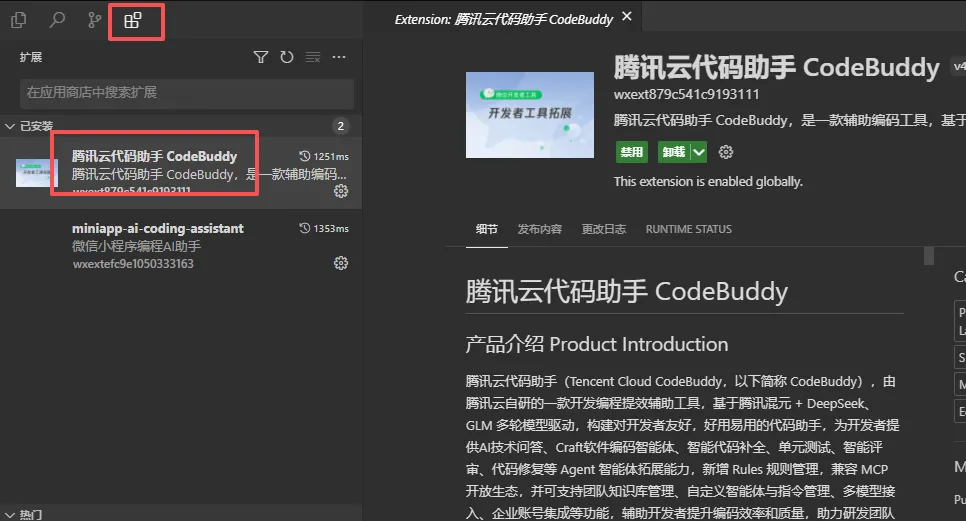Switch to the RUNTIME STATUS tab

pyautogui.click(x=689, y=229)
